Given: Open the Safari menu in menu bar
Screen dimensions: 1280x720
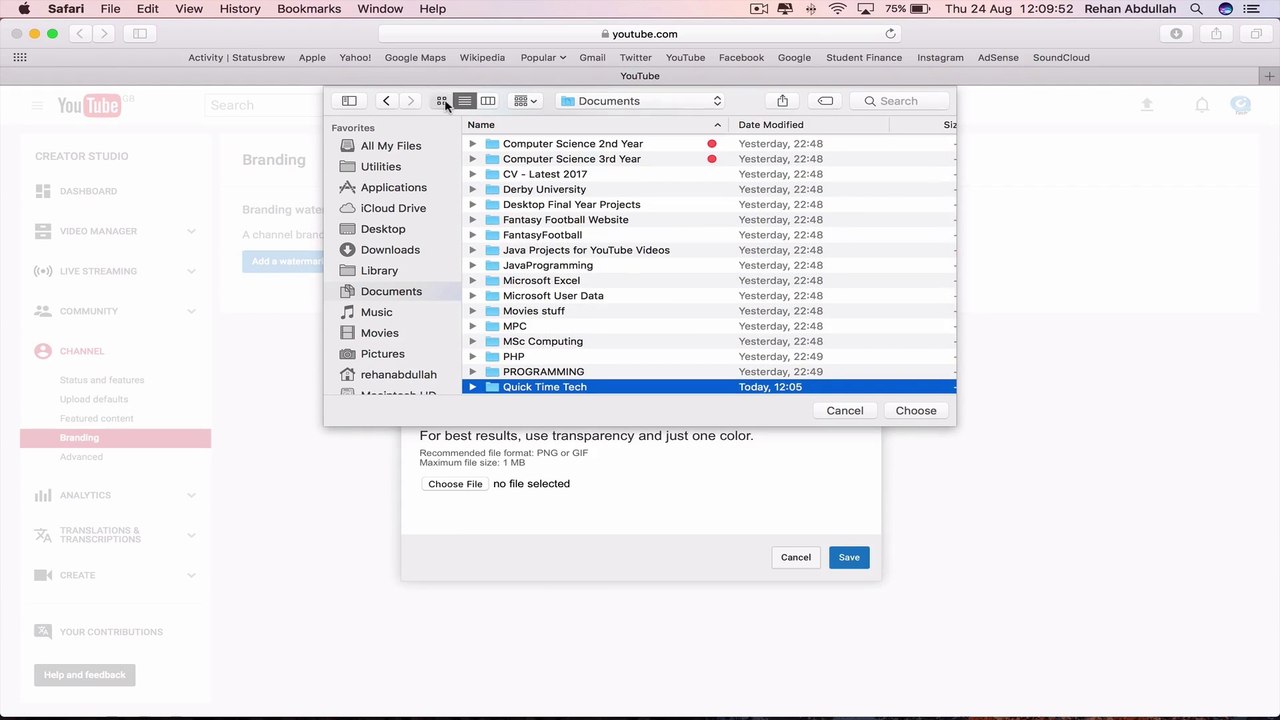Looking at the screenshot, I should click(66, 9).
